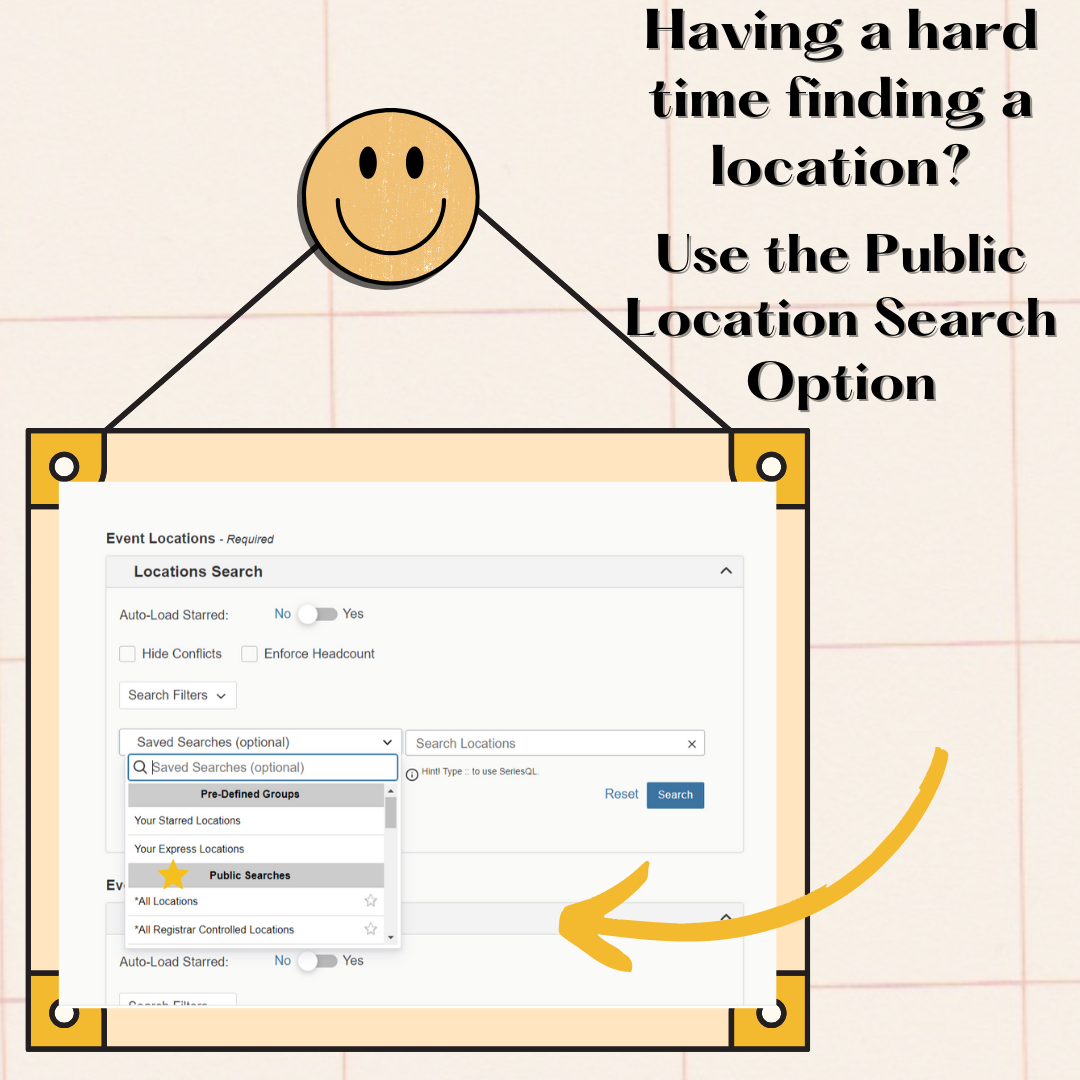Choose Your Express Locations option
The height and width of the screenshot is (1080, 1080).
(189, 849)
